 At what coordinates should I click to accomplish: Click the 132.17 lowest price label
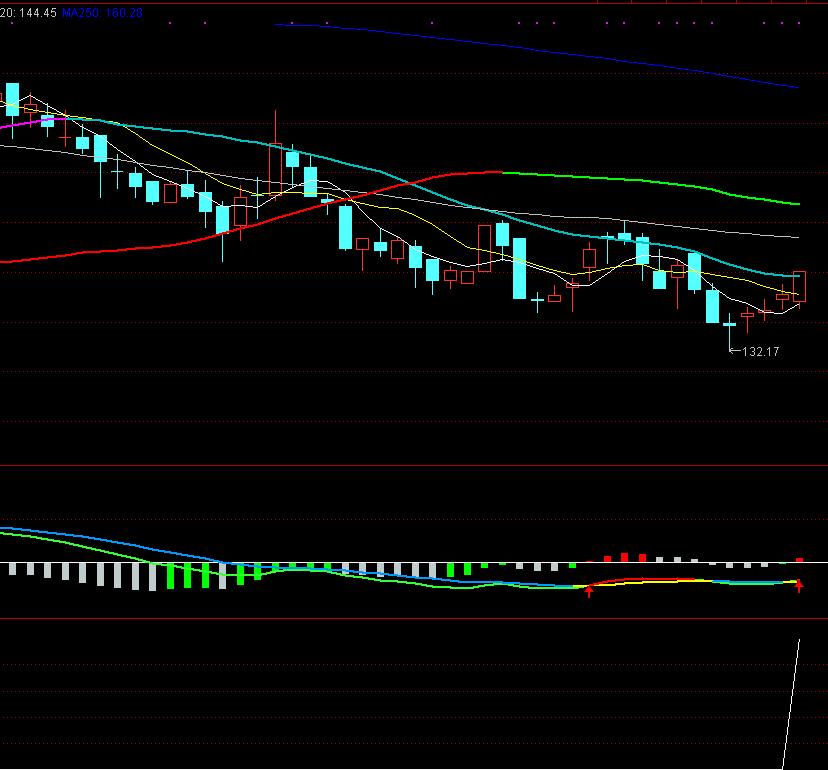pos(760,352)
